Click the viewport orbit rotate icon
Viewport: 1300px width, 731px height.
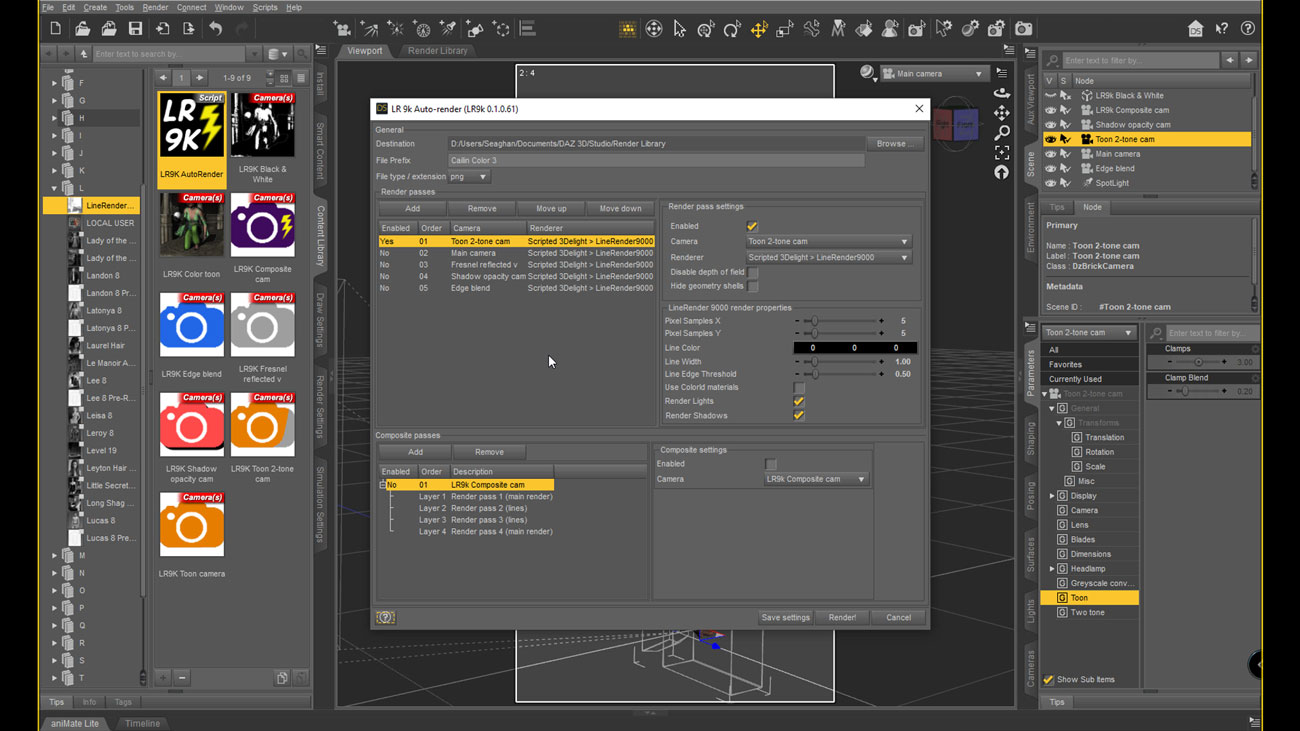(x=1001, y=93)
